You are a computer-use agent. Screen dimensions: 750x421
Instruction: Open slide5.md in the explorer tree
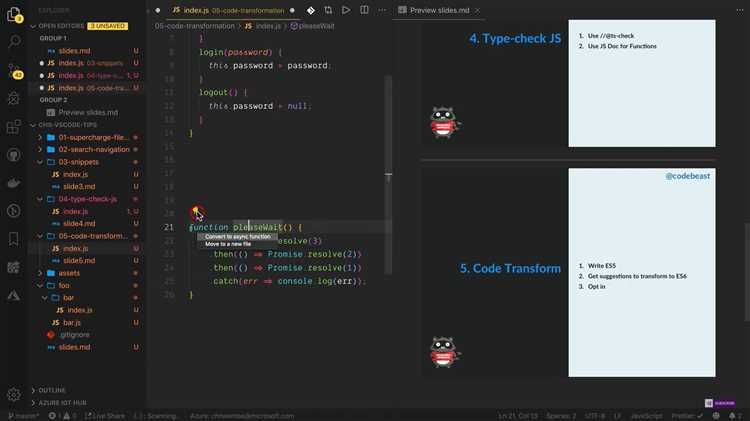coord(79,260)
